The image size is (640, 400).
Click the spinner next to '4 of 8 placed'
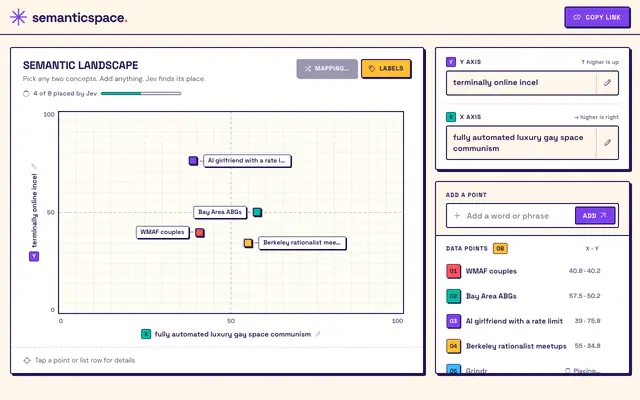[26, 93]
